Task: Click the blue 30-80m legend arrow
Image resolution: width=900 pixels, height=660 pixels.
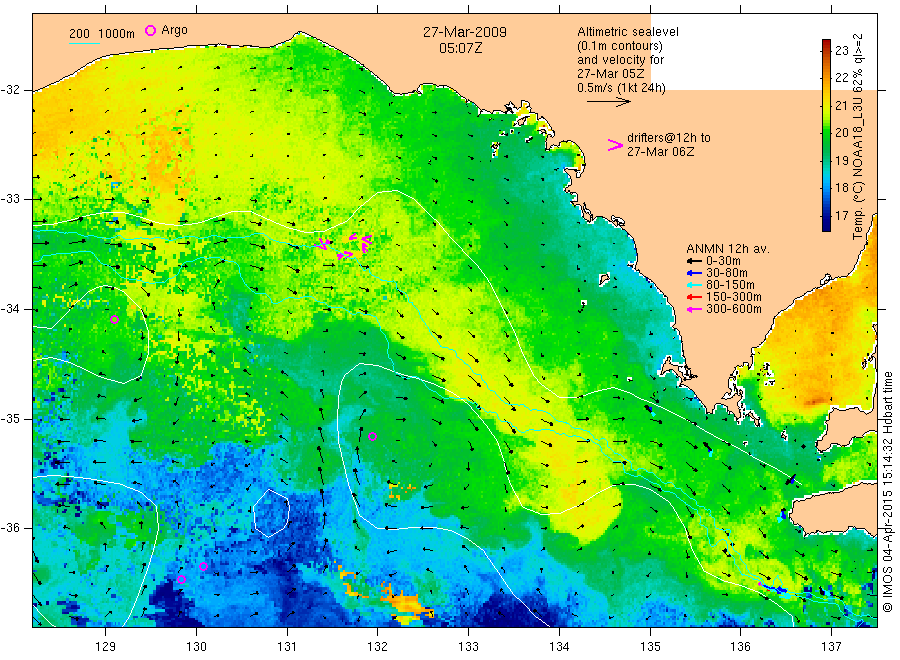Action: click(x=695, y=273)
